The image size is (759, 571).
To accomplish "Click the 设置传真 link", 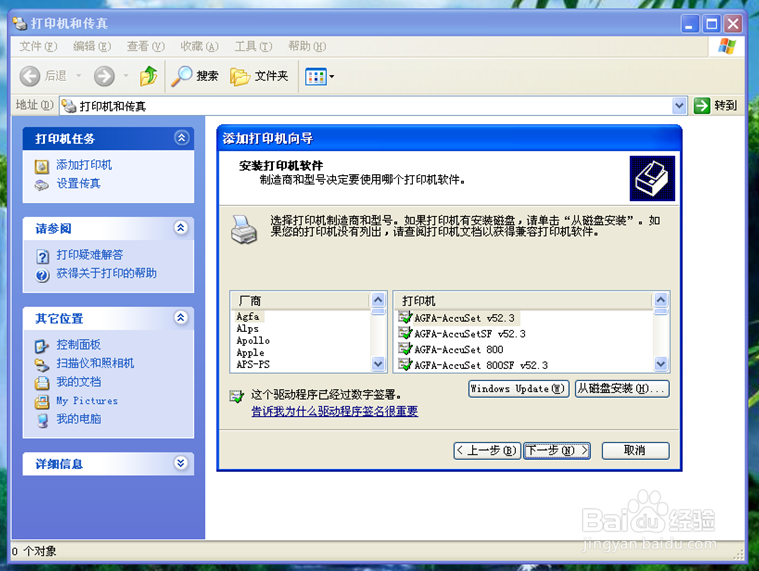I will coord(78,184).
